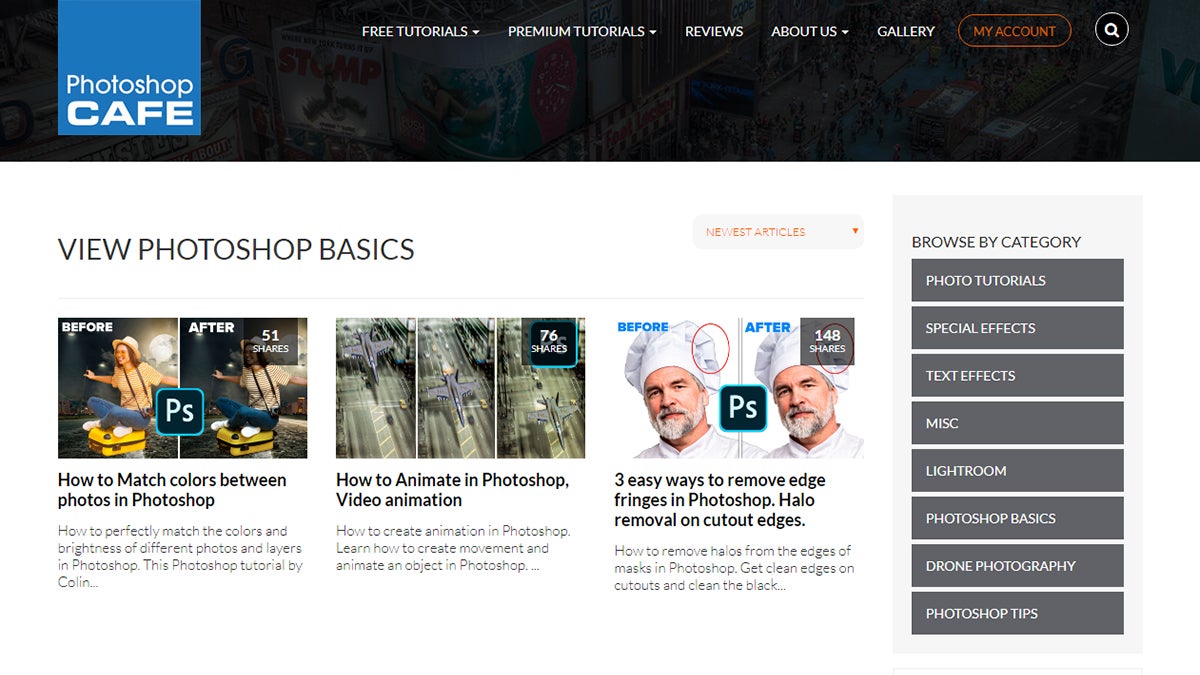Open '3 easy ways to remove edge fringes' title
The image size is (1200, 675).
720,500
